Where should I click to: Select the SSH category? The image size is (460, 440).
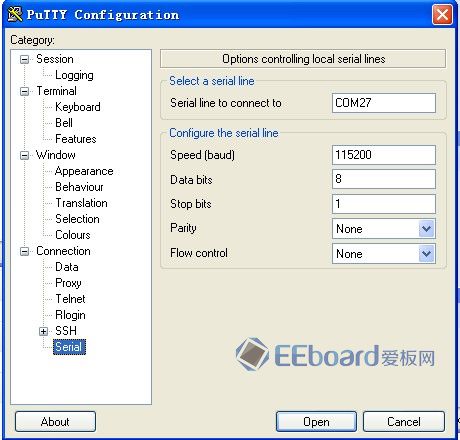(x=66, y=331)
